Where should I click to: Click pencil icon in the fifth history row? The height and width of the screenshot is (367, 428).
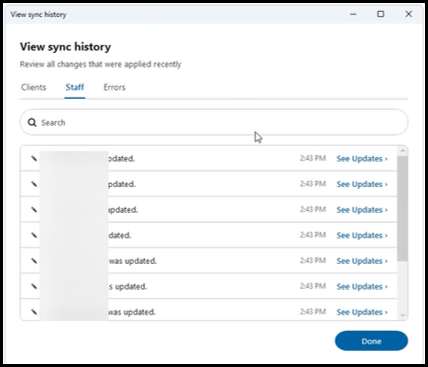[x=34, y=261]
